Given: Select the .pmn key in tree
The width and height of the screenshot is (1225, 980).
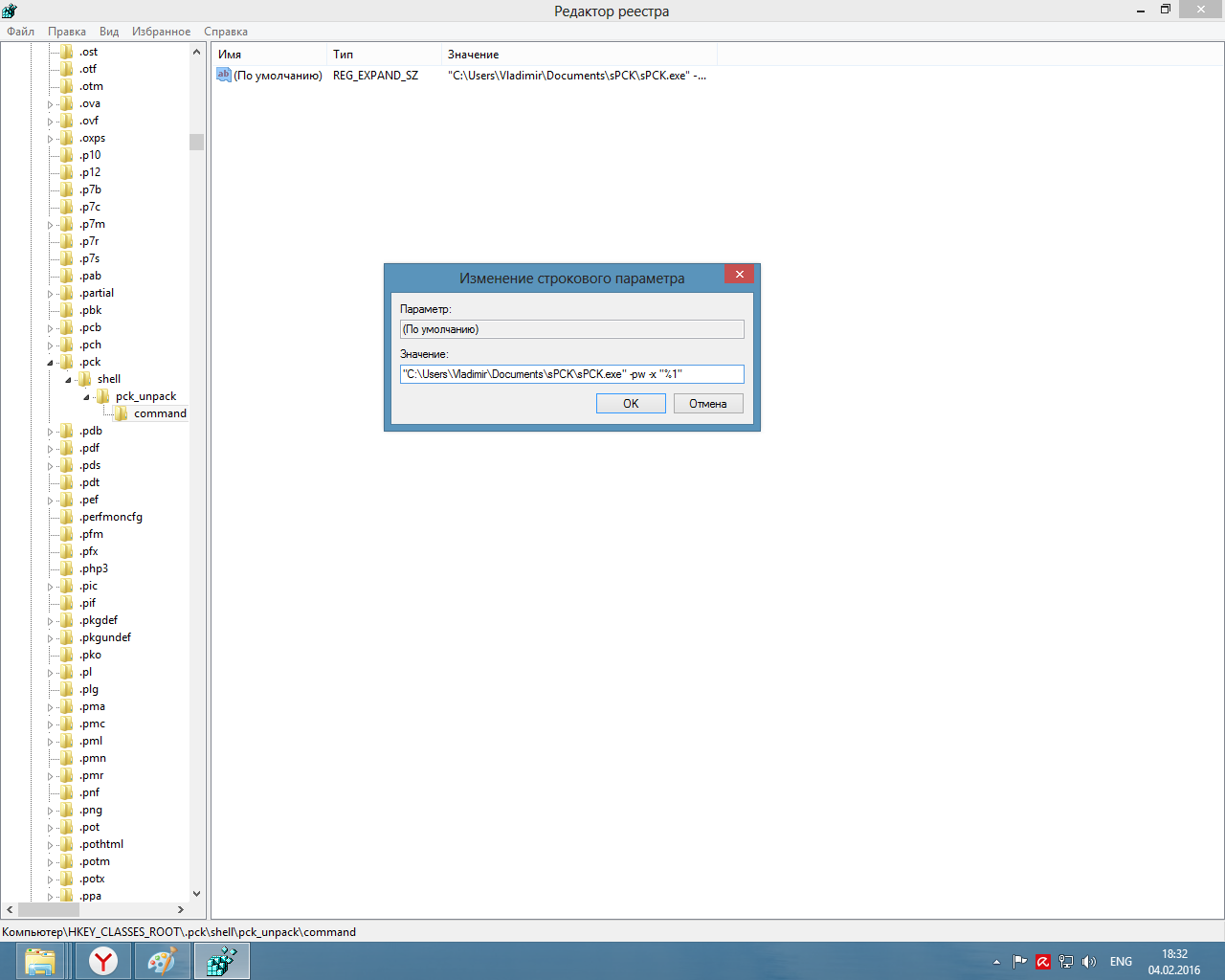Looking at the screenshot, I should click(94, 758).
